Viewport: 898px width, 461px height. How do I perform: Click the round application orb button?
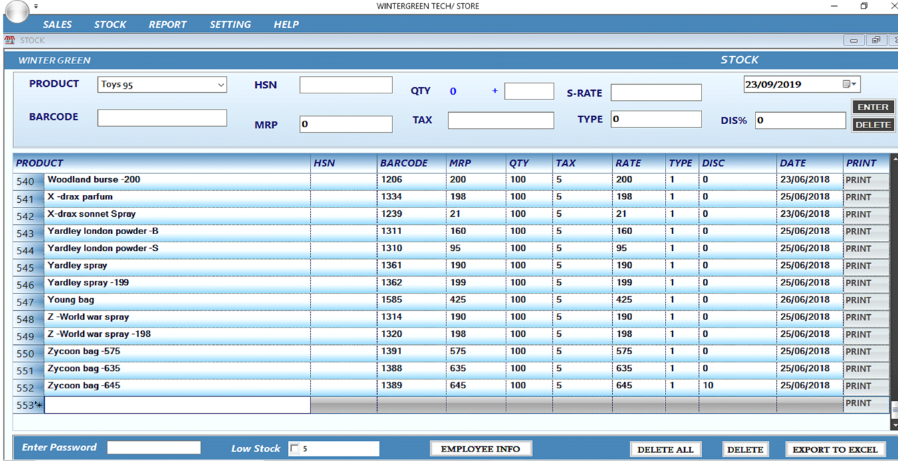(18, 11)
